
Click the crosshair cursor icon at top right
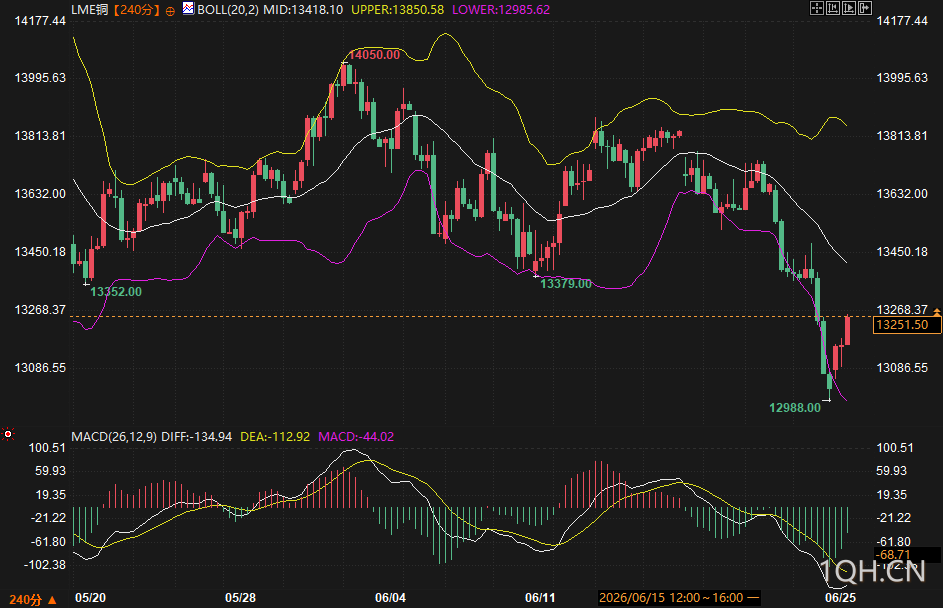click(x=817, y=8)
